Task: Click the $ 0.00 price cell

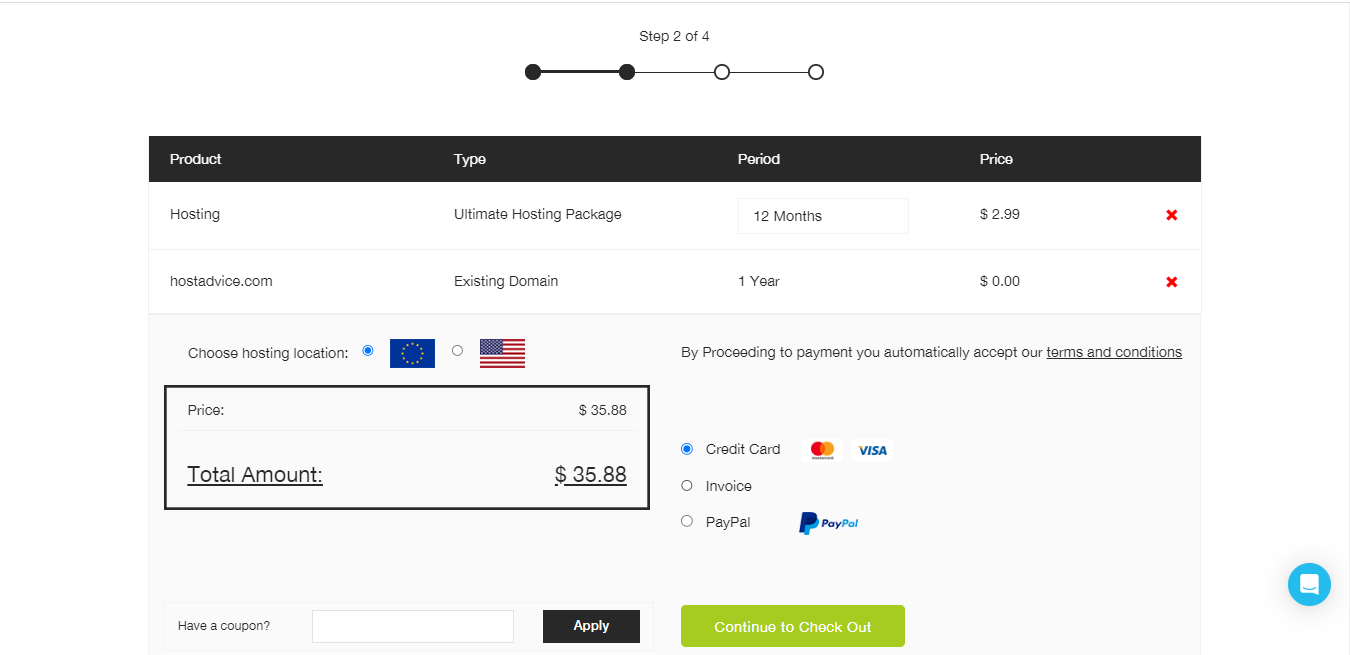Action: pos(1000,281)
